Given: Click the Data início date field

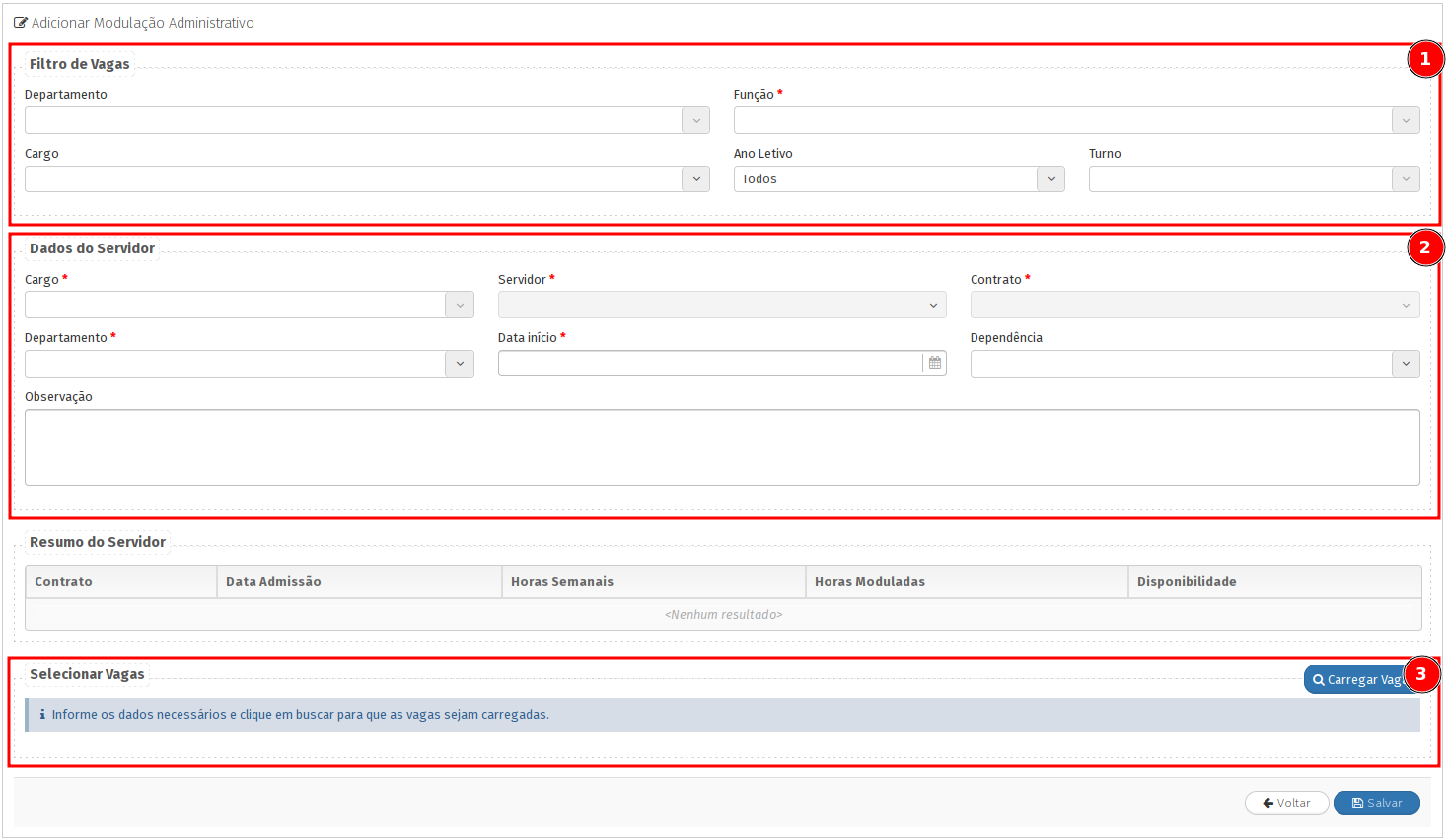Looking at the screenshot, I should (709, 363).
